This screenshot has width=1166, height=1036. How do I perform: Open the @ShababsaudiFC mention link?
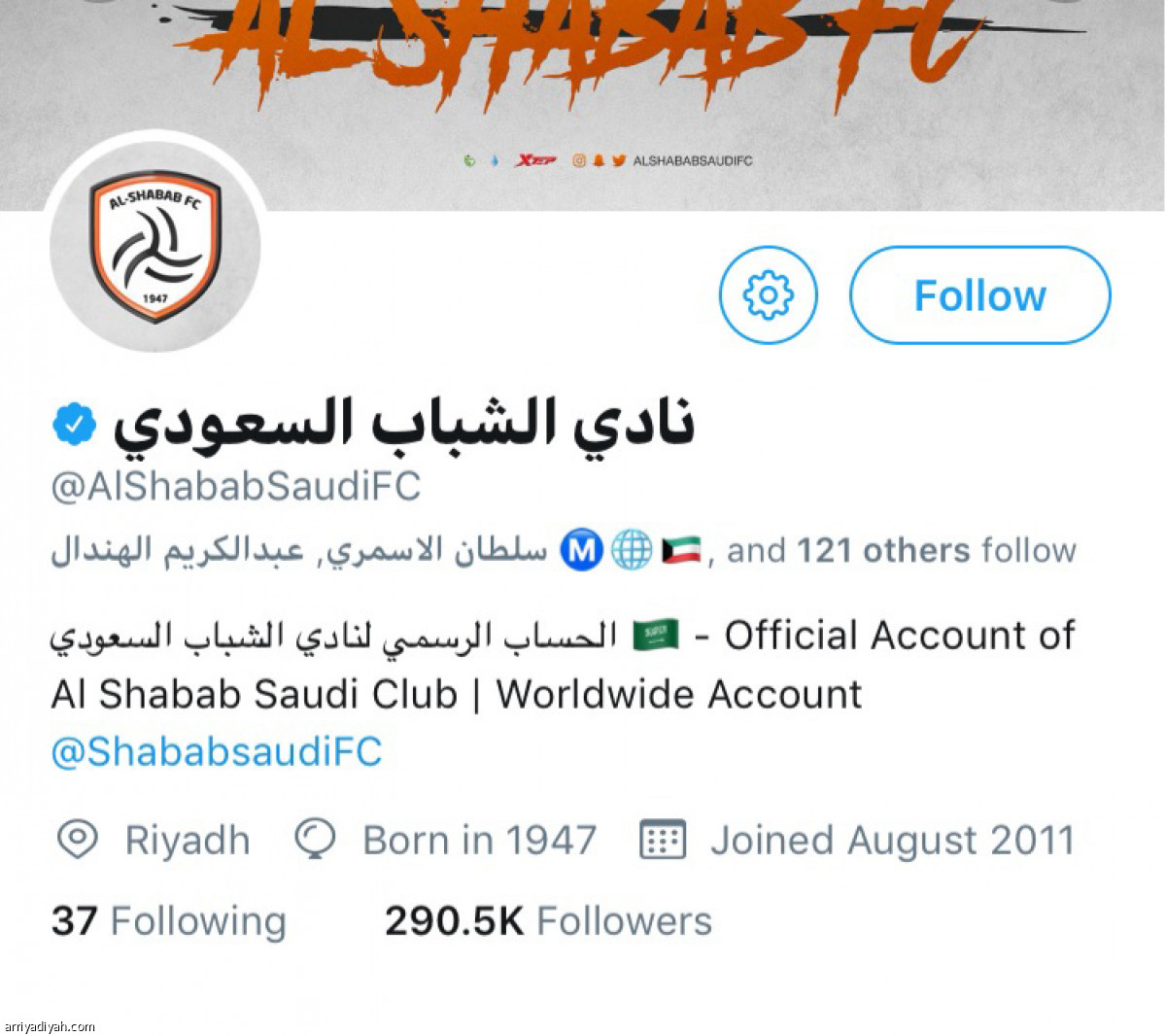point(217,752)
